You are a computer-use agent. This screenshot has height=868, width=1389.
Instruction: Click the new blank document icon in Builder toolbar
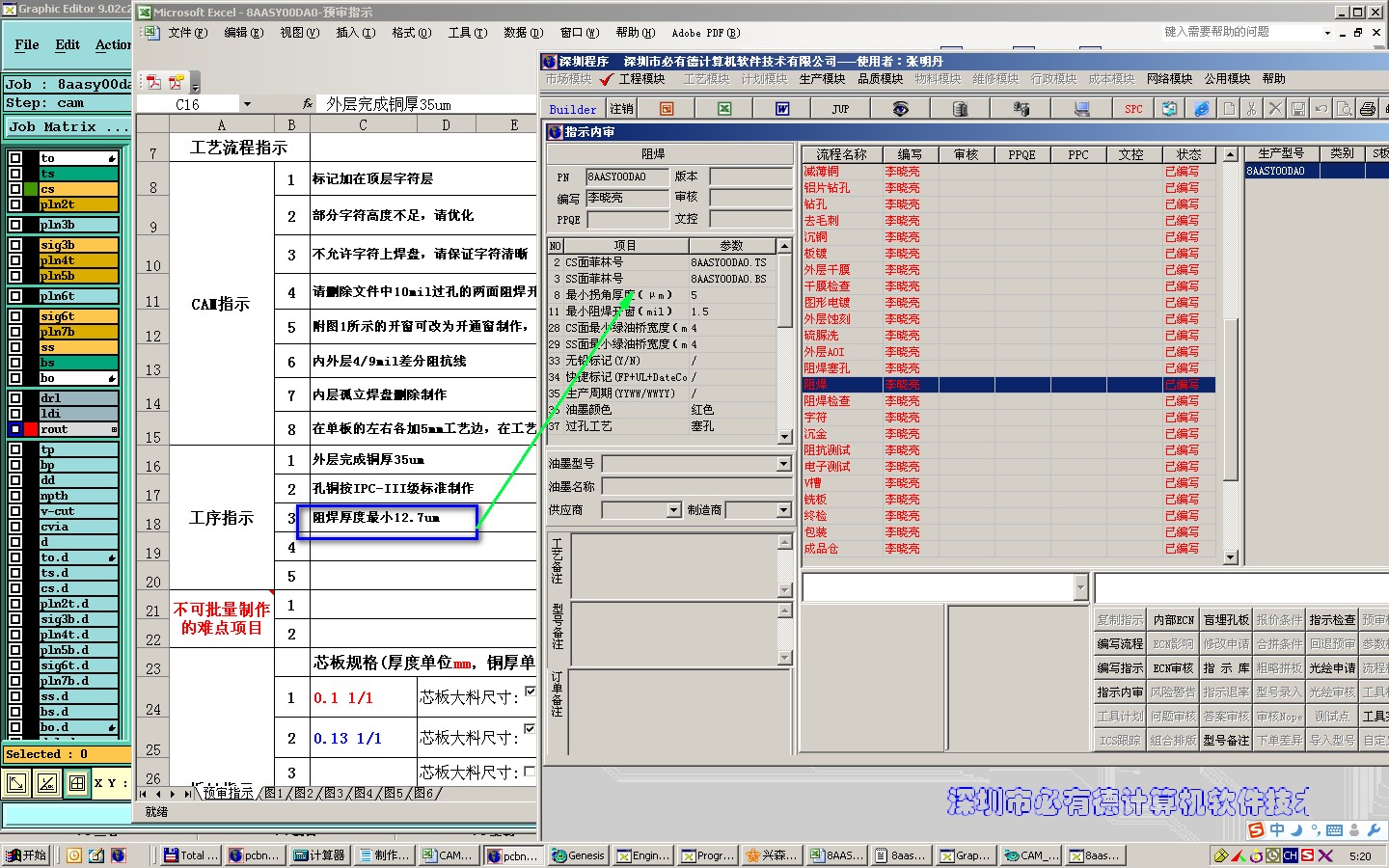1229,109
